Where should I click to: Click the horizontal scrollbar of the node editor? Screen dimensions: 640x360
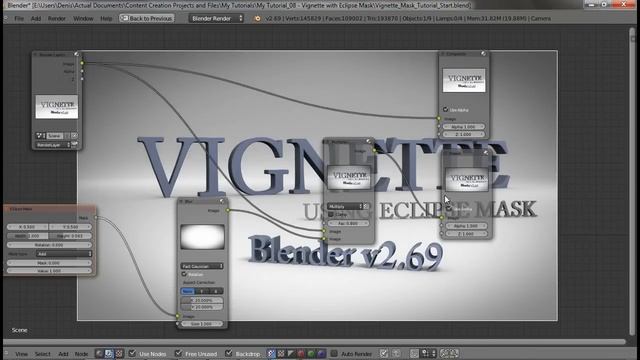click(x=314, y=342)
